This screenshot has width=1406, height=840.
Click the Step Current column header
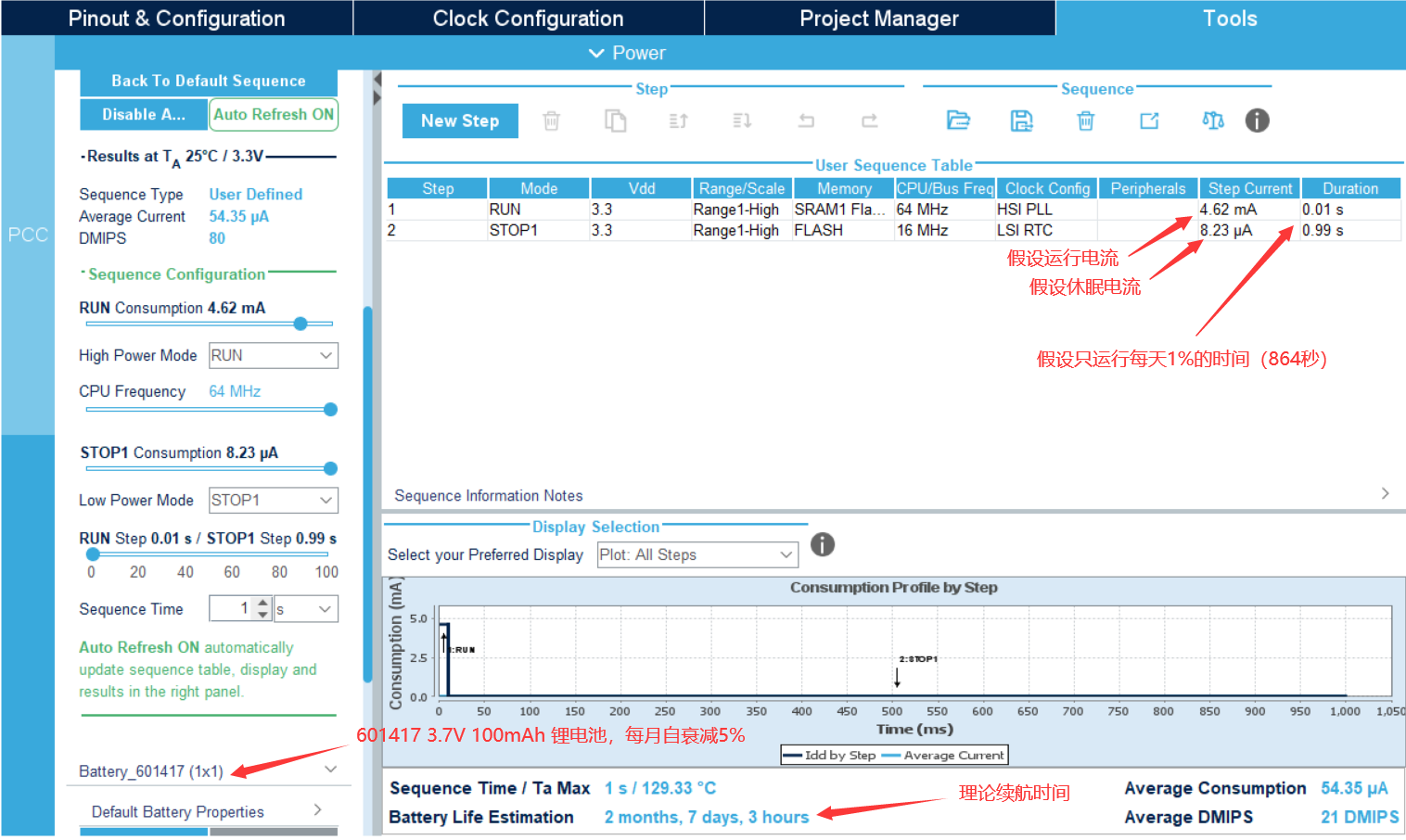1249,188
